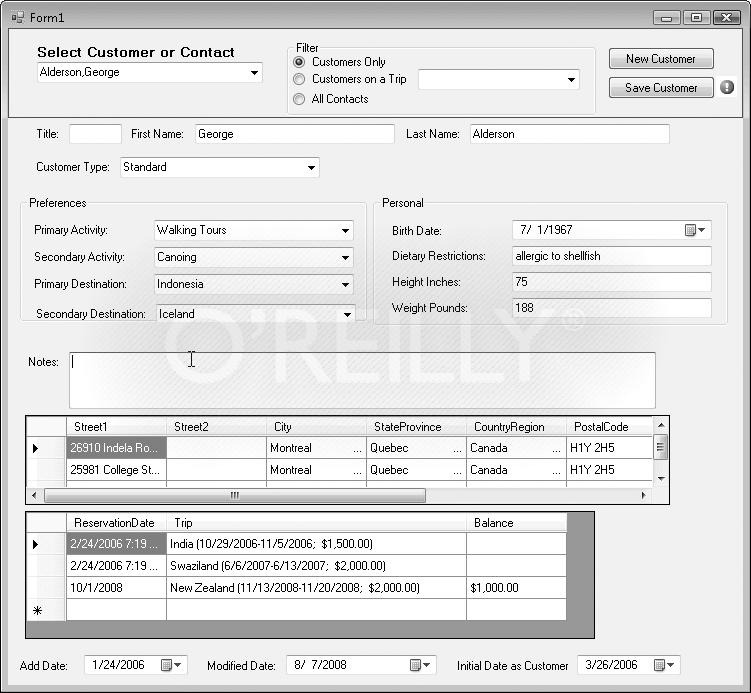Select the 25981 College St address cell
Image resolution: width=751 pixels, height=693 pixels.
click(x=116, y=470)
